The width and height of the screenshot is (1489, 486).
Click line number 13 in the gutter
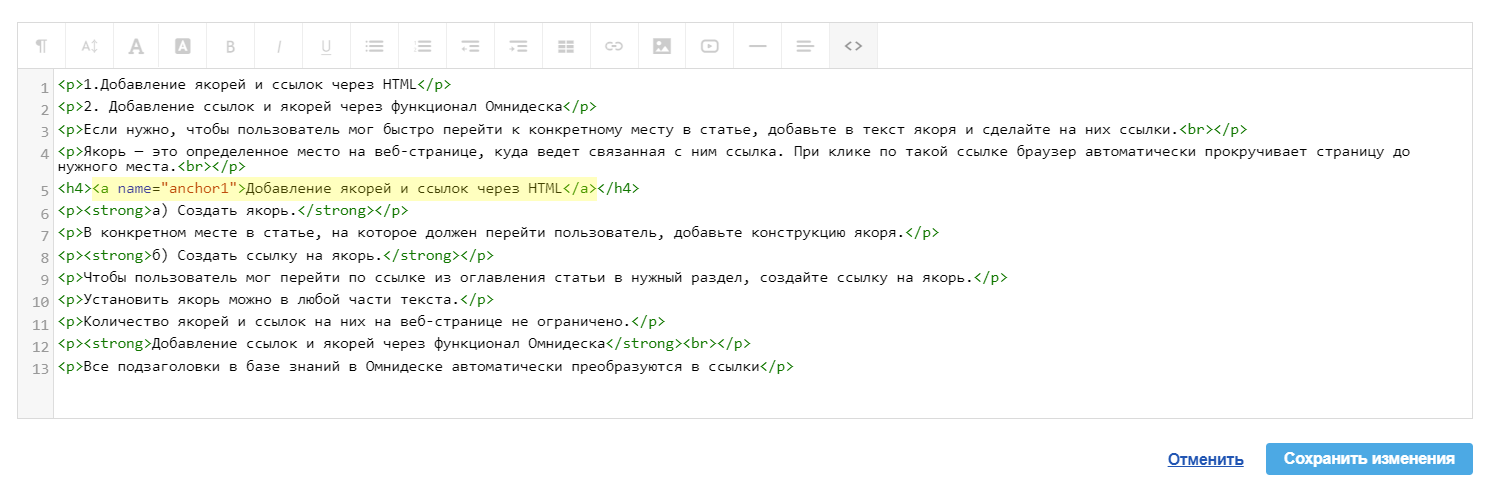pyautogui.click(x=41, y=370)
